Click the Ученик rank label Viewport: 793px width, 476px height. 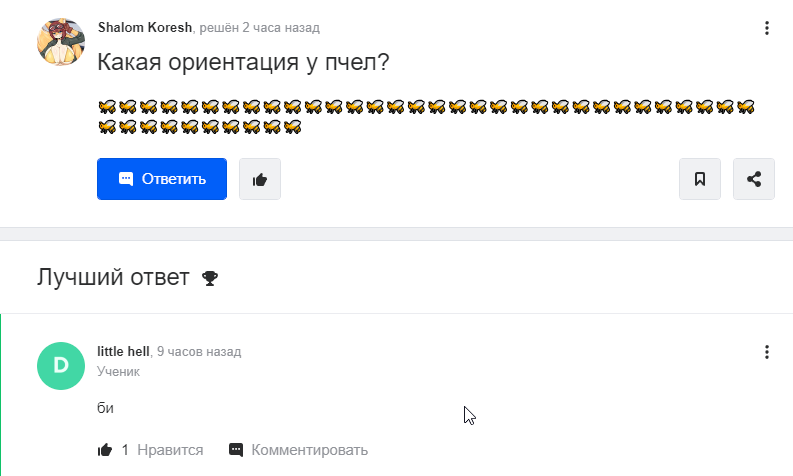(x=118, y=371)
